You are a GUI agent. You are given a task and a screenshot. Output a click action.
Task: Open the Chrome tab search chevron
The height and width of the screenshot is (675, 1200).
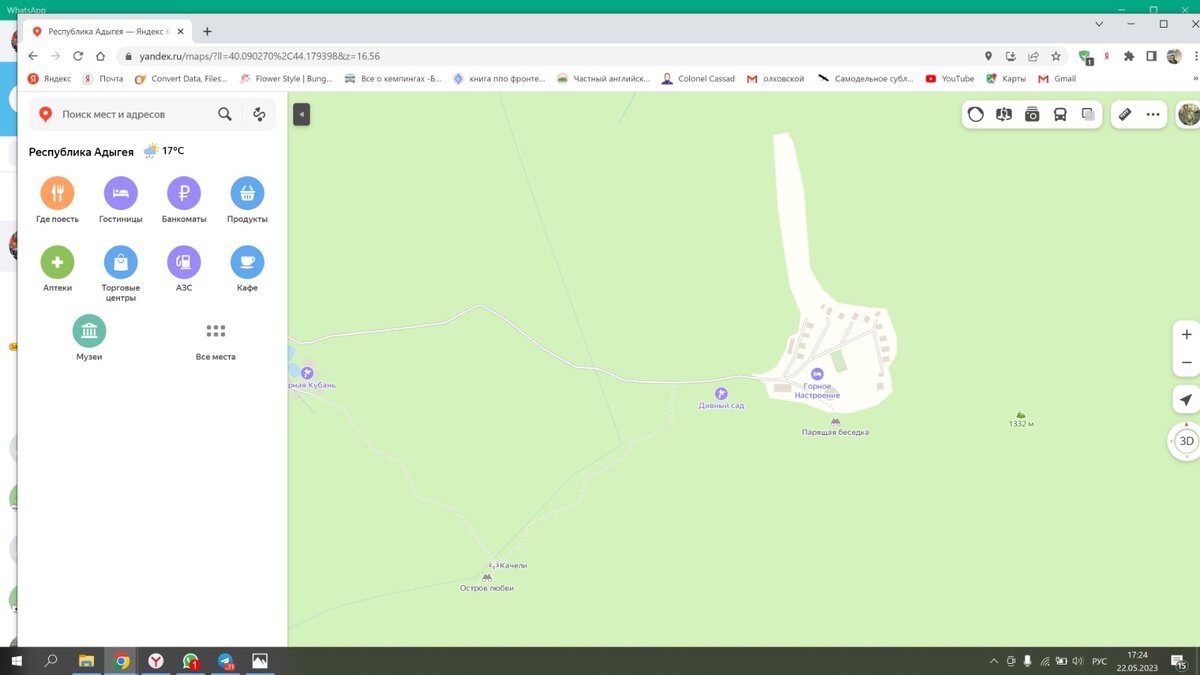pos(1099,23)
